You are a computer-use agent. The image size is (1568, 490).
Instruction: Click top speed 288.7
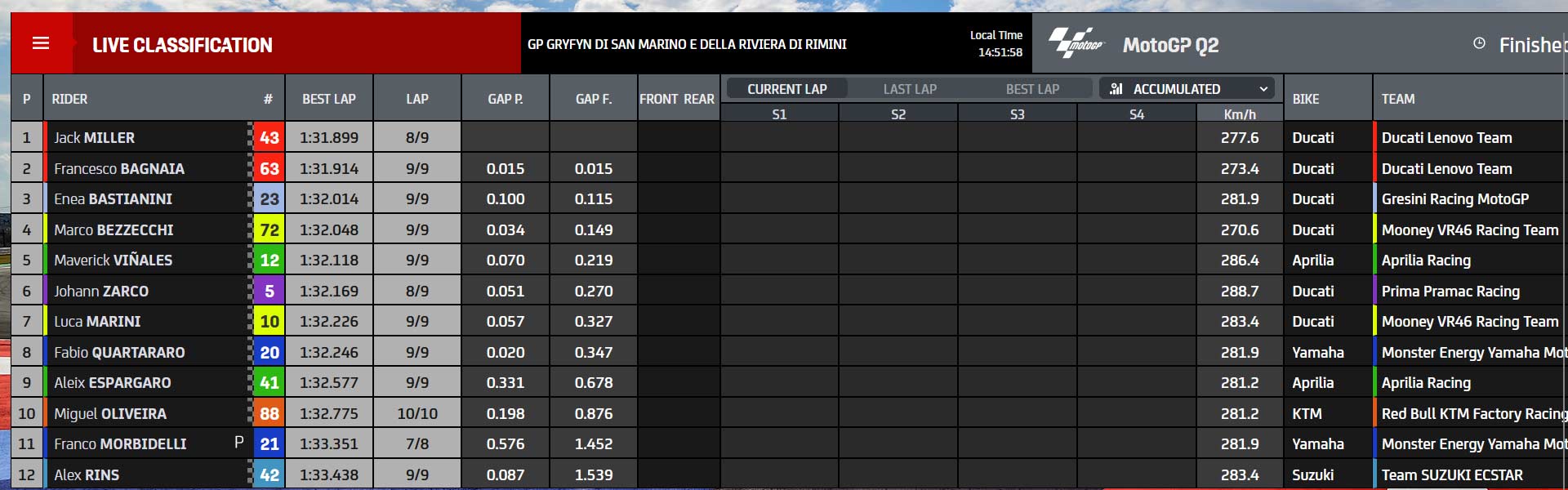tap(1240, 292)
